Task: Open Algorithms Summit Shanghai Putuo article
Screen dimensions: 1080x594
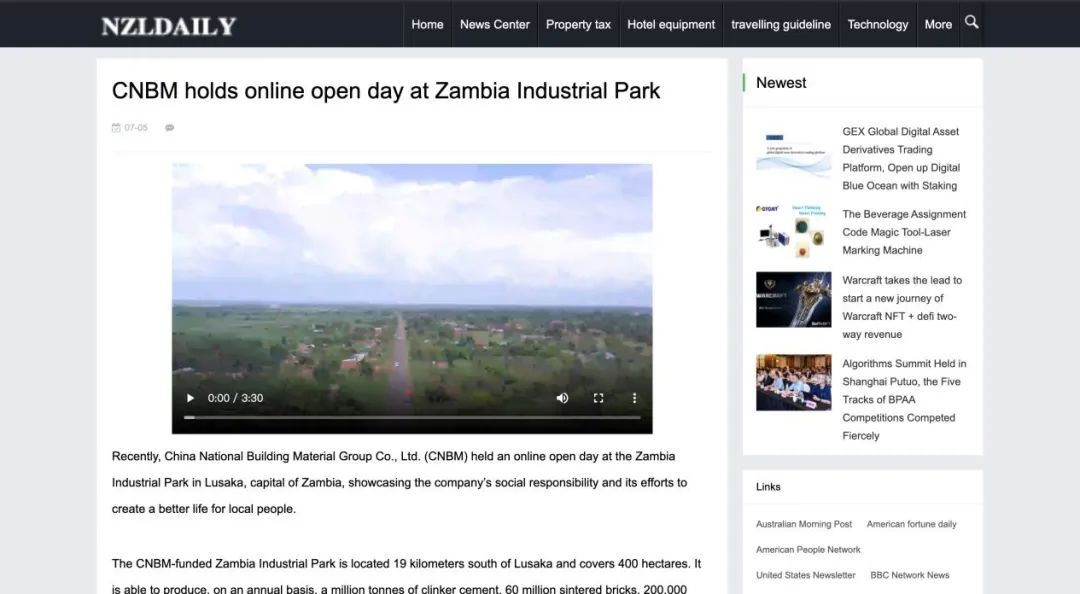Action: [x=904, y=399]
